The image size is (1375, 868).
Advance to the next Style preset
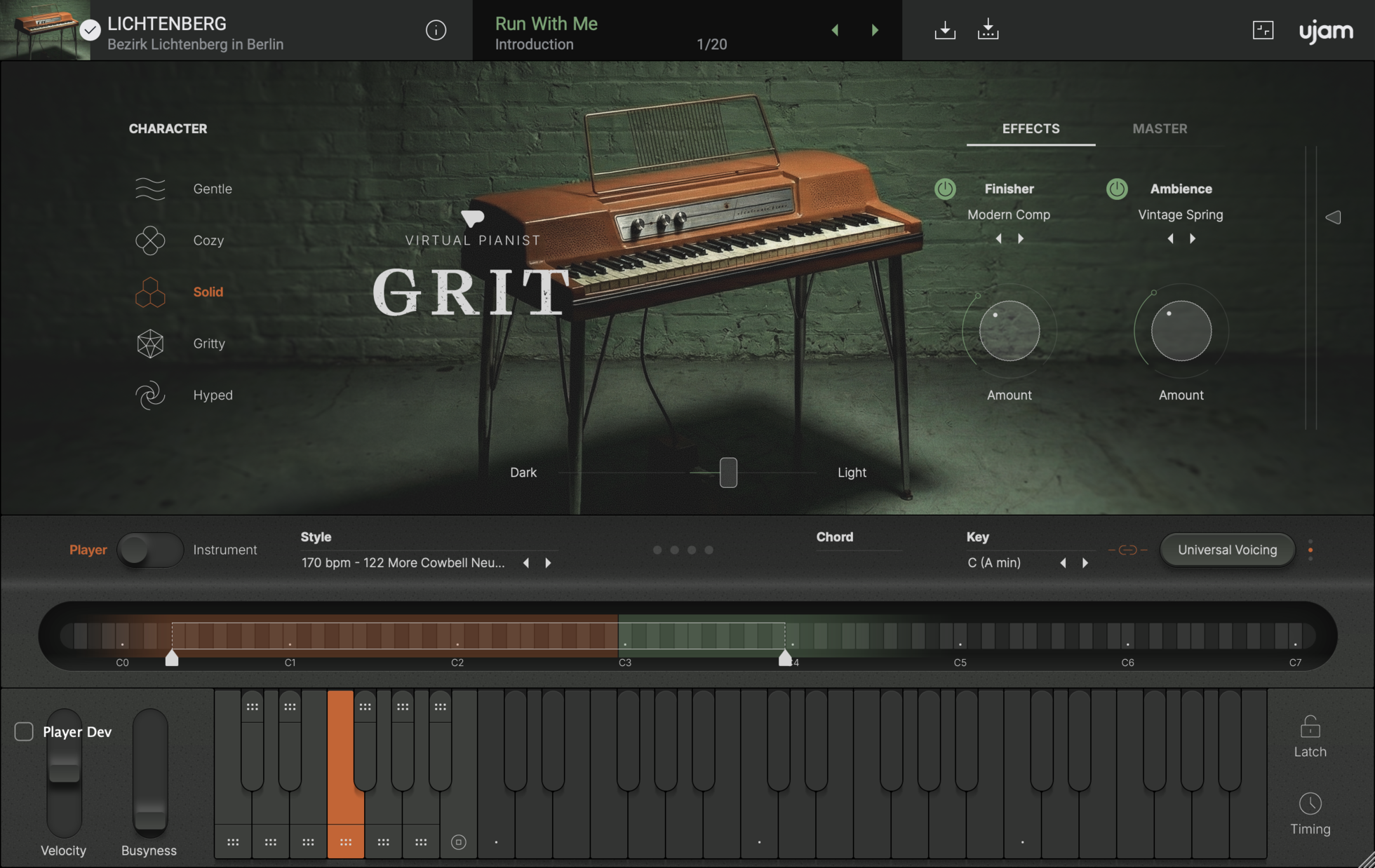(549, 562)
